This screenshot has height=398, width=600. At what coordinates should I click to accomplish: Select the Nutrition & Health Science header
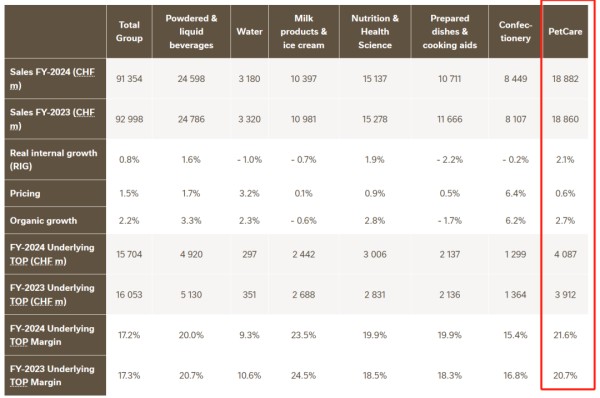tap(375, 32)
